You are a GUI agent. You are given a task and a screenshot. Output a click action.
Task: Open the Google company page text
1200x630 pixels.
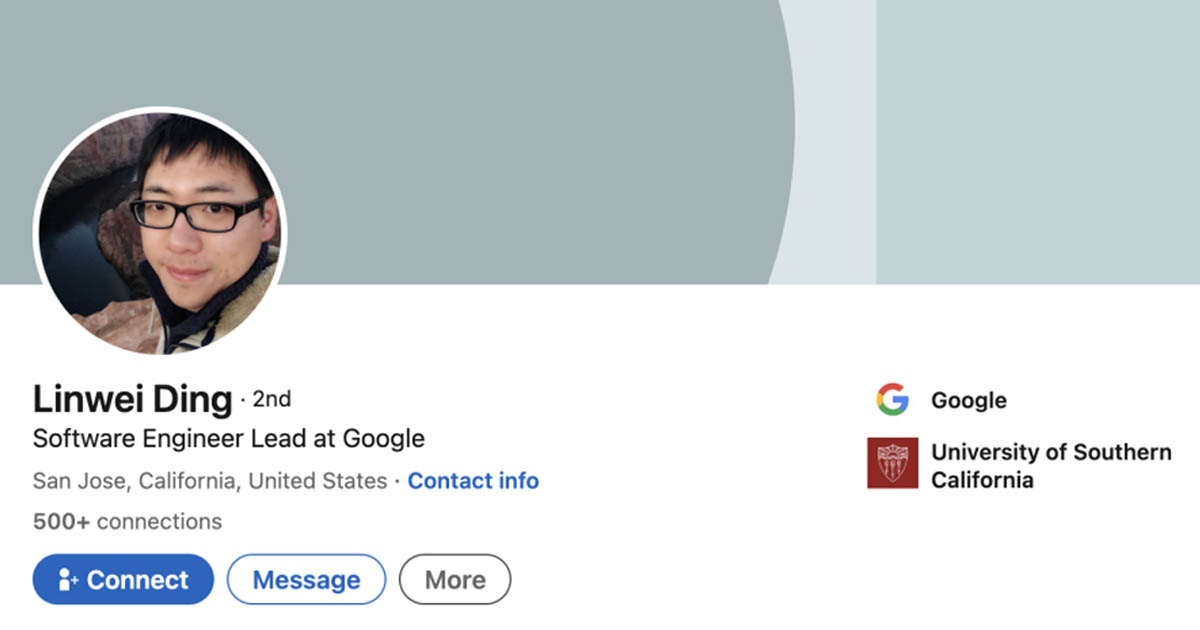click(x=968, y=401)
